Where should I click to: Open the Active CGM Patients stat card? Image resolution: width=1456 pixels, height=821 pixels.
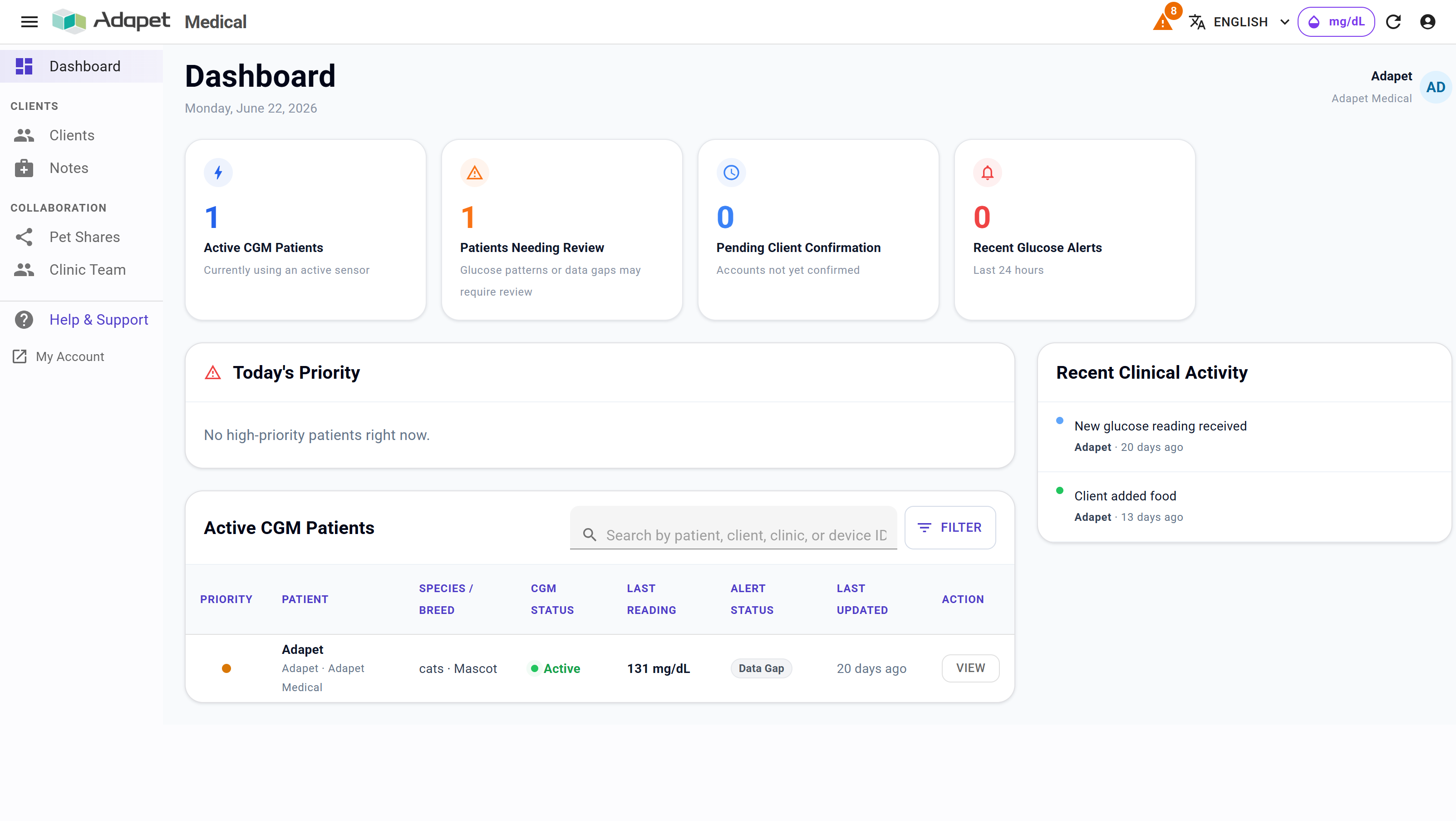tap(306, 230)
